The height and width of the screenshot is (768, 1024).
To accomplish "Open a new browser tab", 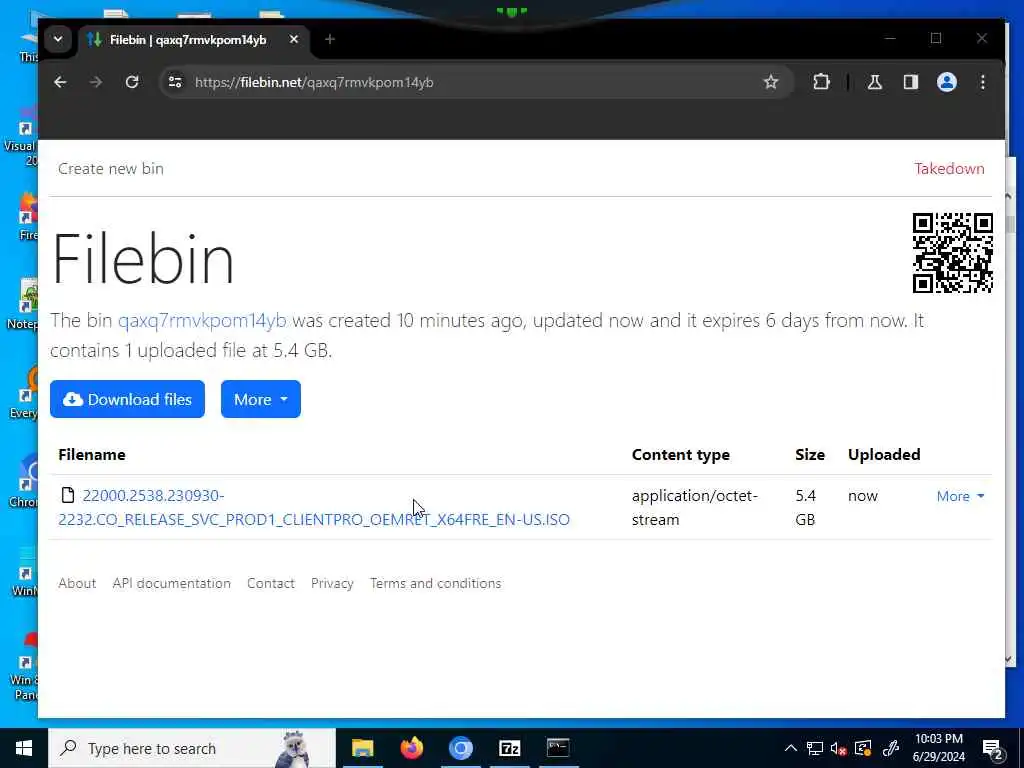I will pyautogui.click(x=330, y=40).
